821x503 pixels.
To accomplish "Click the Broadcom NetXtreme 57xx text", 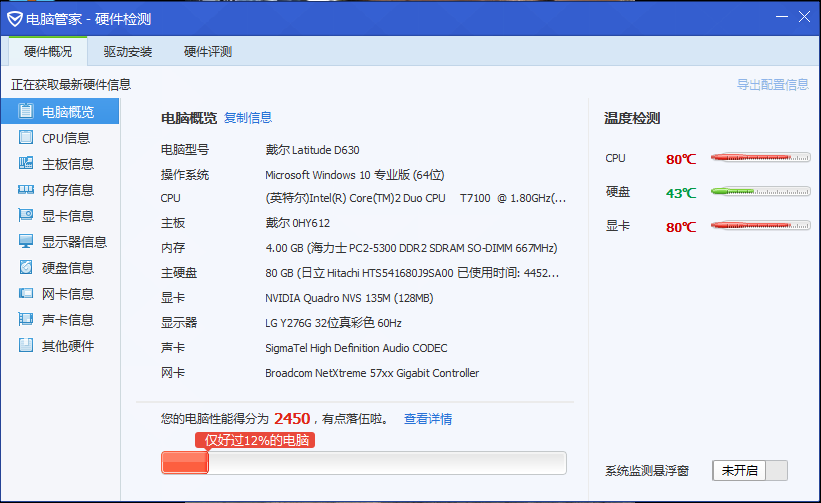I will (x=372, y=373).
